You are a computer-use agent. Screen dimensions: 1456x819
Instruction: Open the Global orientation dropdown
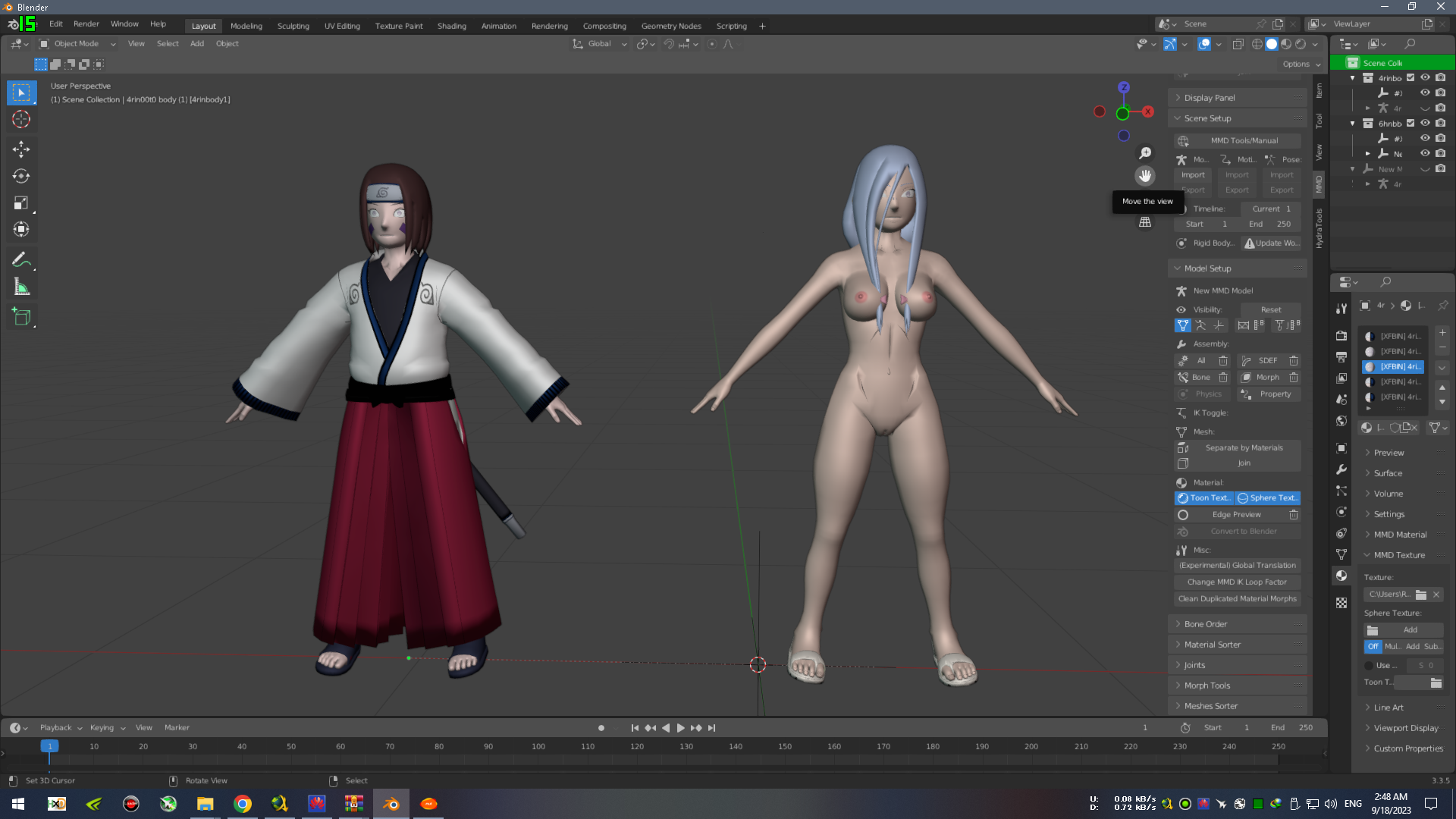600,44
